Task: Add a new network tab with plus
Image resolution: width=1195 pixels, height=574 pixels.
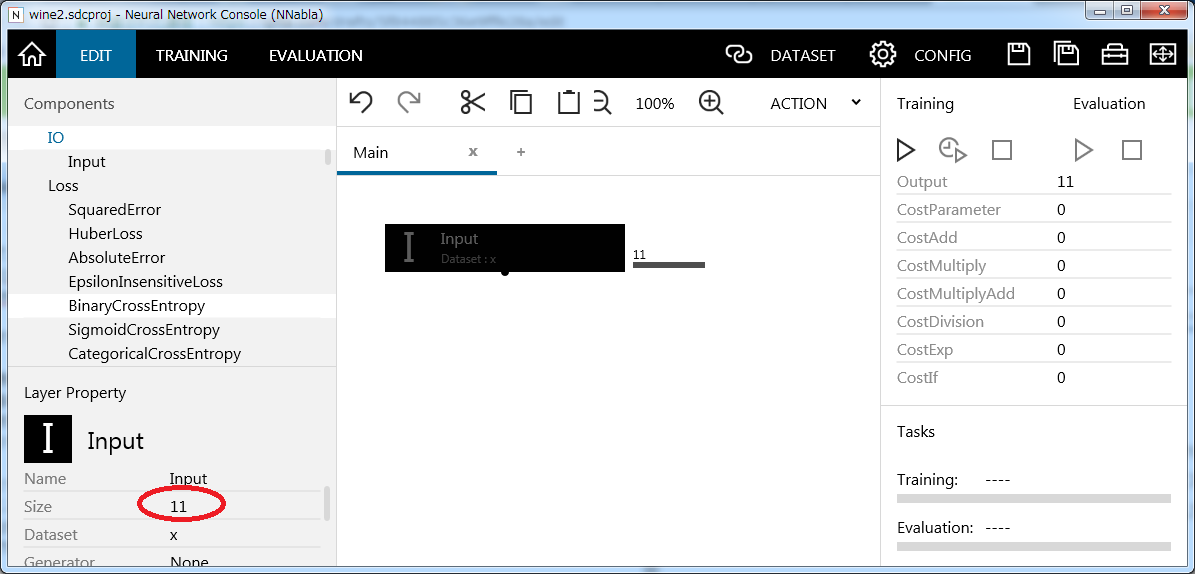Action: pos(521,152)
